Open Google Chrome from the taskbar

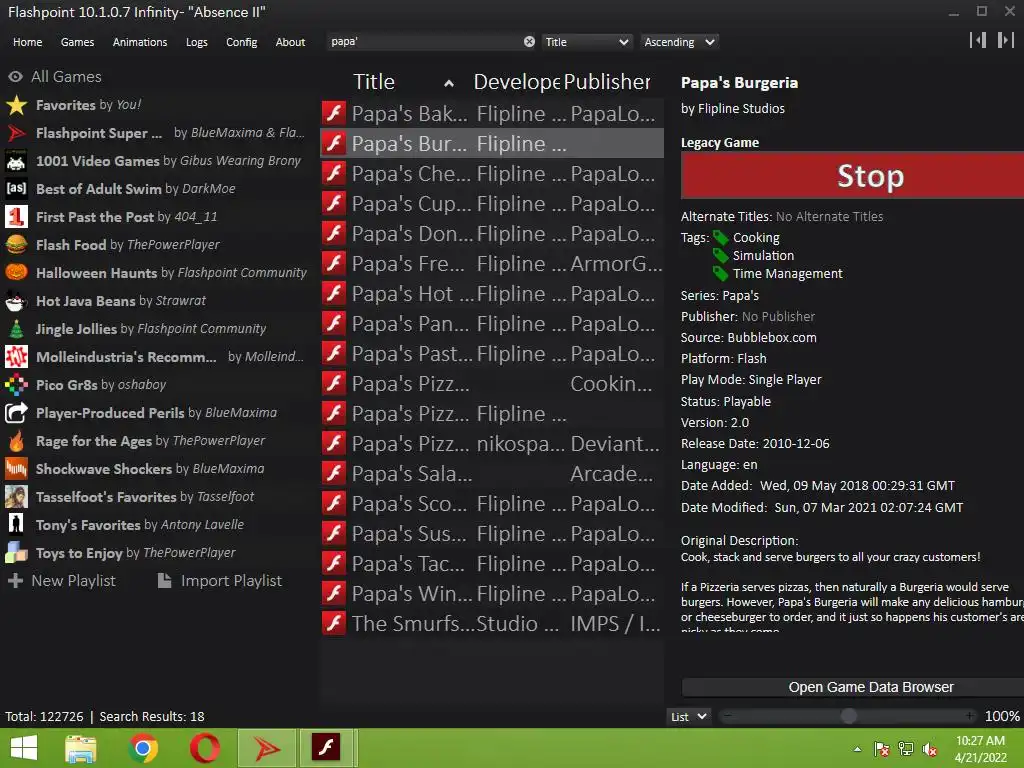click(143, 748)
